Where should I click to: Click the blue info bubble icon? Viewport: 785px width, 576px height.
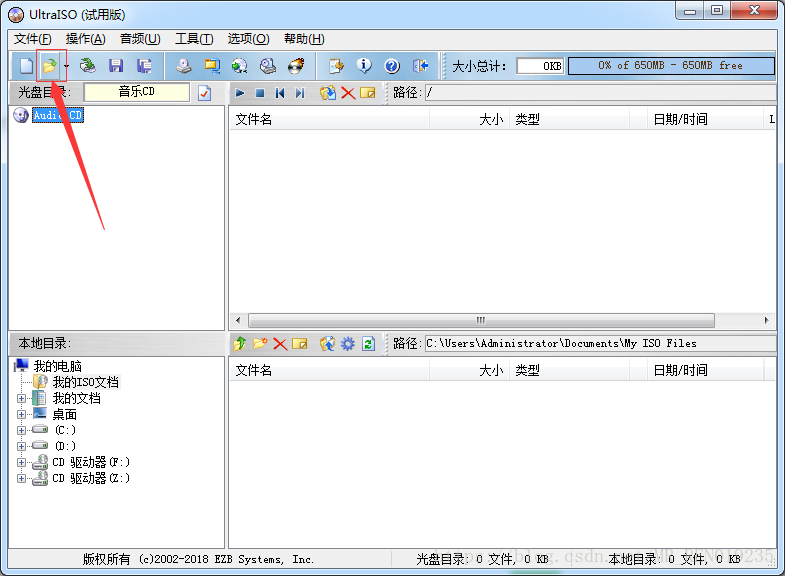coord(364,66)
